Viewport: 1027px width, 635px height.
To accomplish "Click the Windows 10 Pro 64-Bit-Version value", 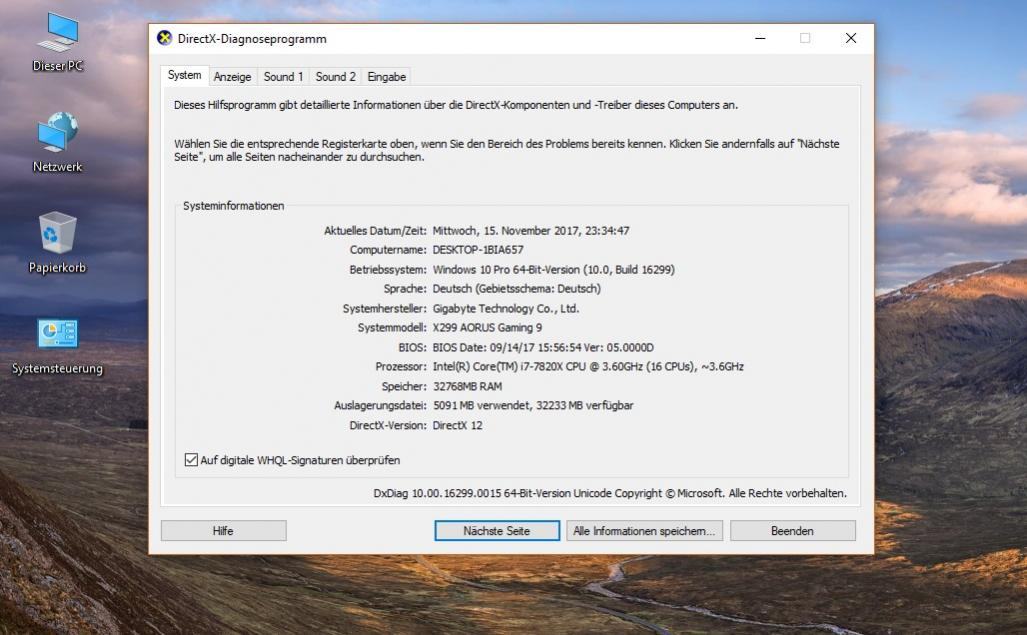I will click(553, 270).
